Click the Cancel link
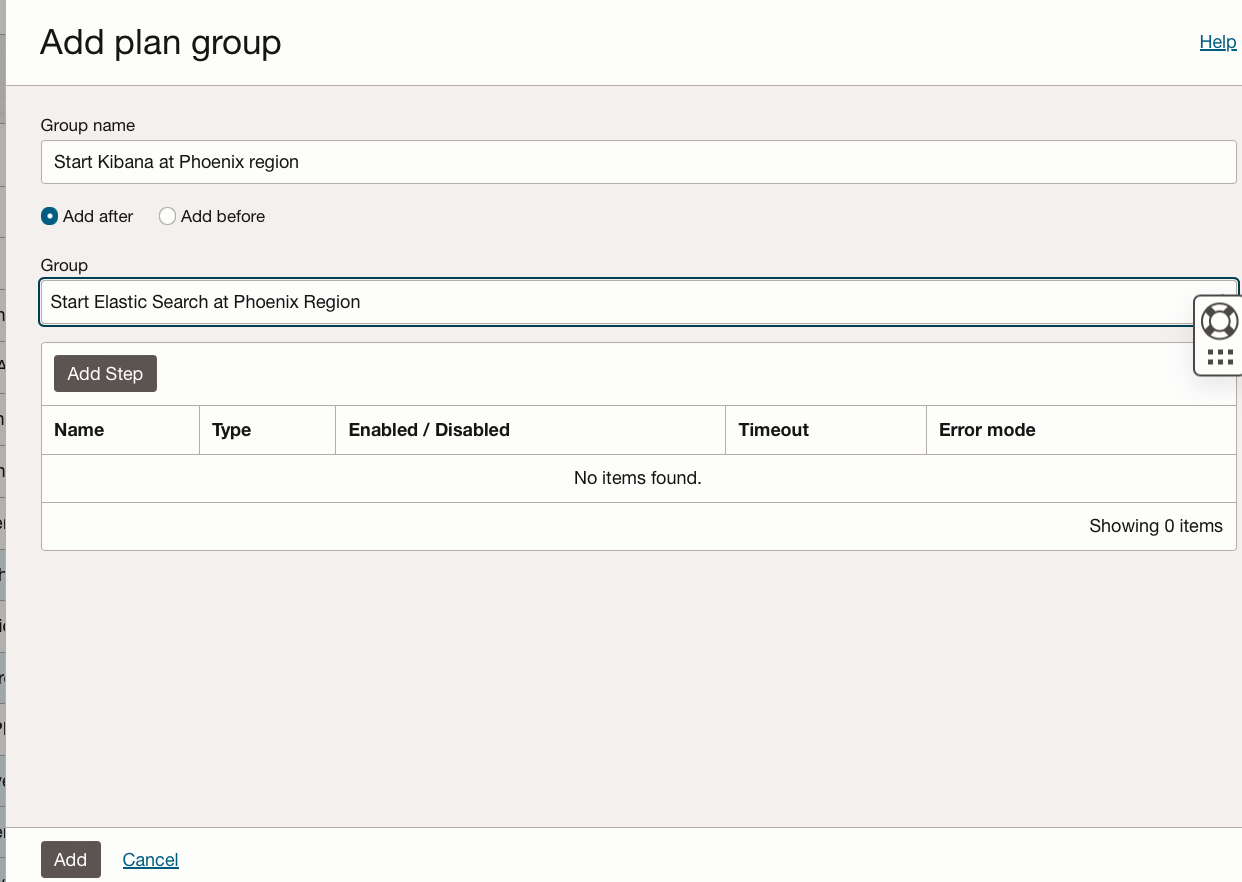This screenshot has height=882, width=1242. tap(150, 859)
